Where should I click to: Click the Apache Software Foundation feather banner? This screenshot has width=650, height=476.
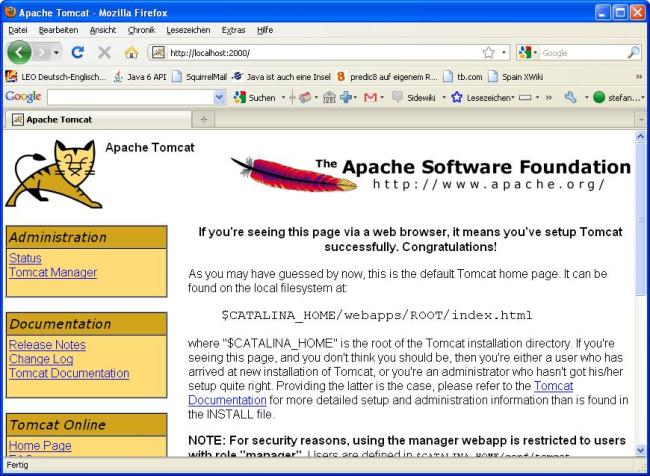coord(430,174)
